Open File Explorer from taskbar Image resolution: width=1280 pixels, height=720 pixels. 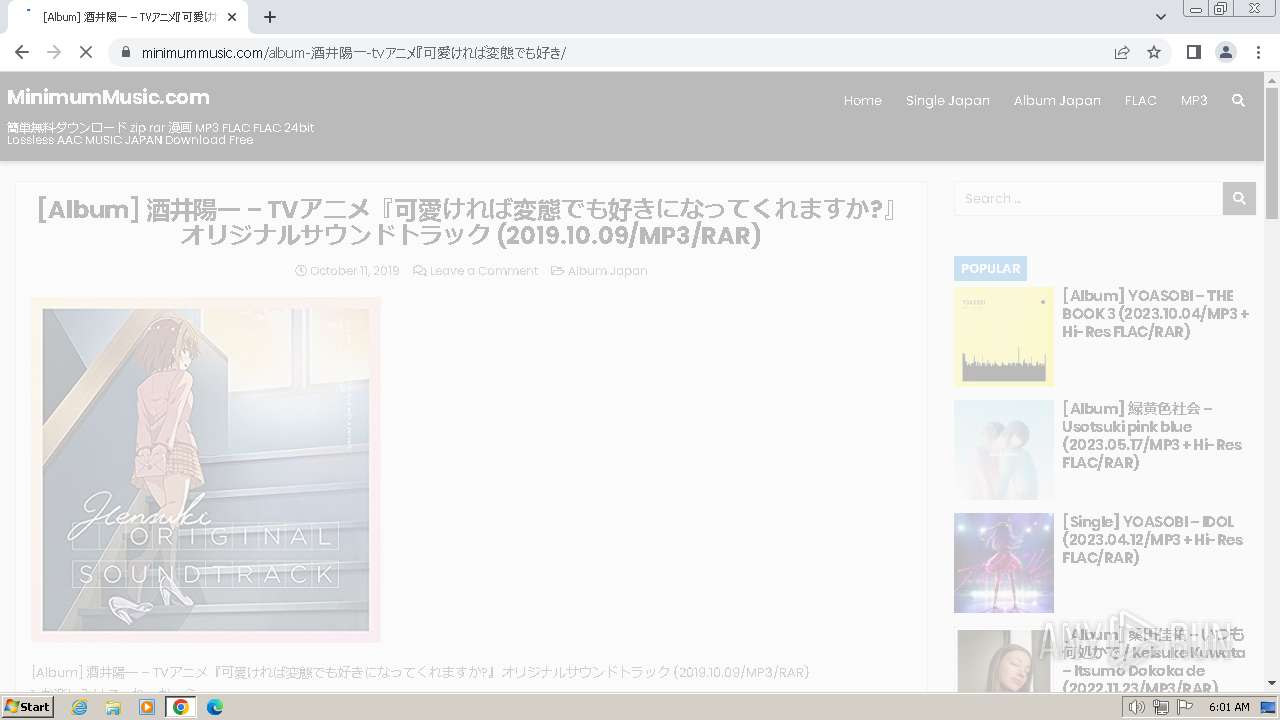click(x=113, y=707)
